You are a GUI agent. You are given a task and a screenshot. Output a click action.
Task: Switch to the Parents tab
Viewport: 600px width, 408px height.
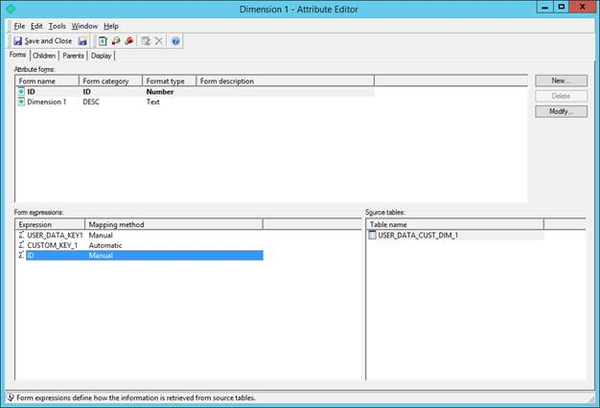[73, 56]
